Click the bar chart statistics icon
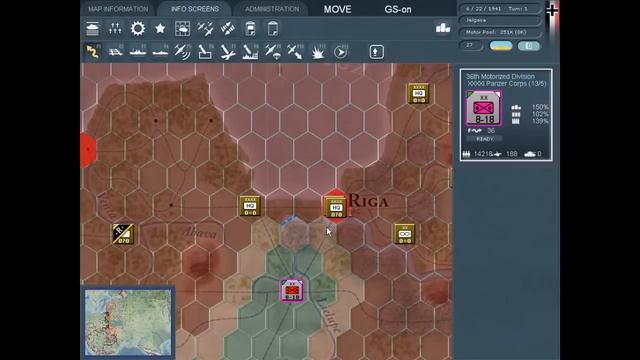Image resolution: width=640 pixels, height=360 pixels. pos(443,28)
